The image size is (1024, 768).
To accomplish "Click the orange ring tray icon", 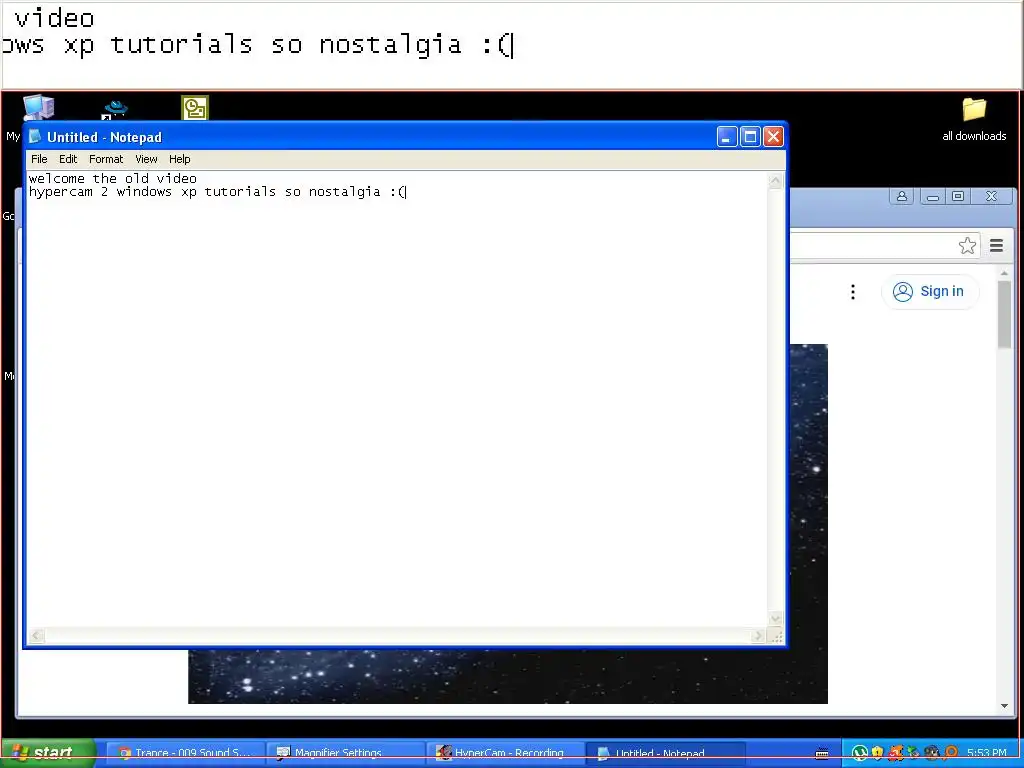I will [x=950, y=753].
